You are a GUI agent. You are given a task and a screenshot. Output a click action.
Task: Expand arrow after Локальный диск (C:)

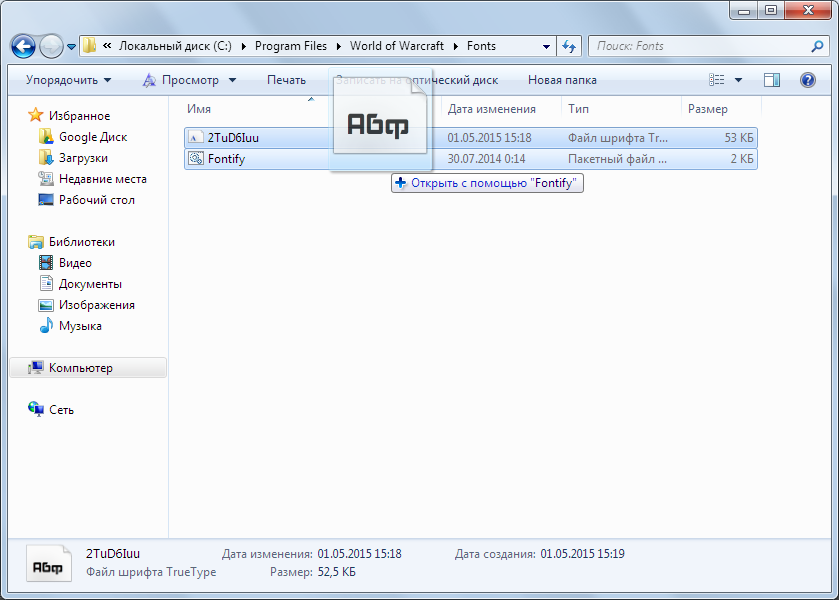point(244,47)
